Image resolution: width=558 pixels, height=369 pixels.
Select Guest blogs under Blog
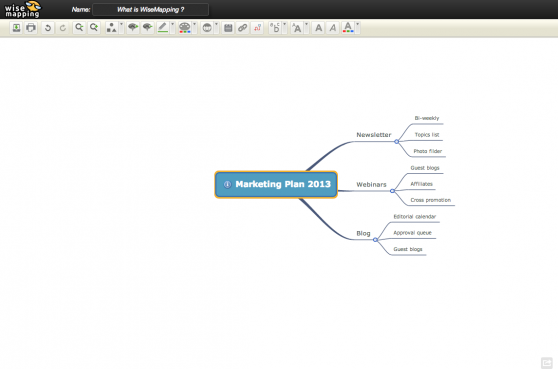[x=408, y=249]
